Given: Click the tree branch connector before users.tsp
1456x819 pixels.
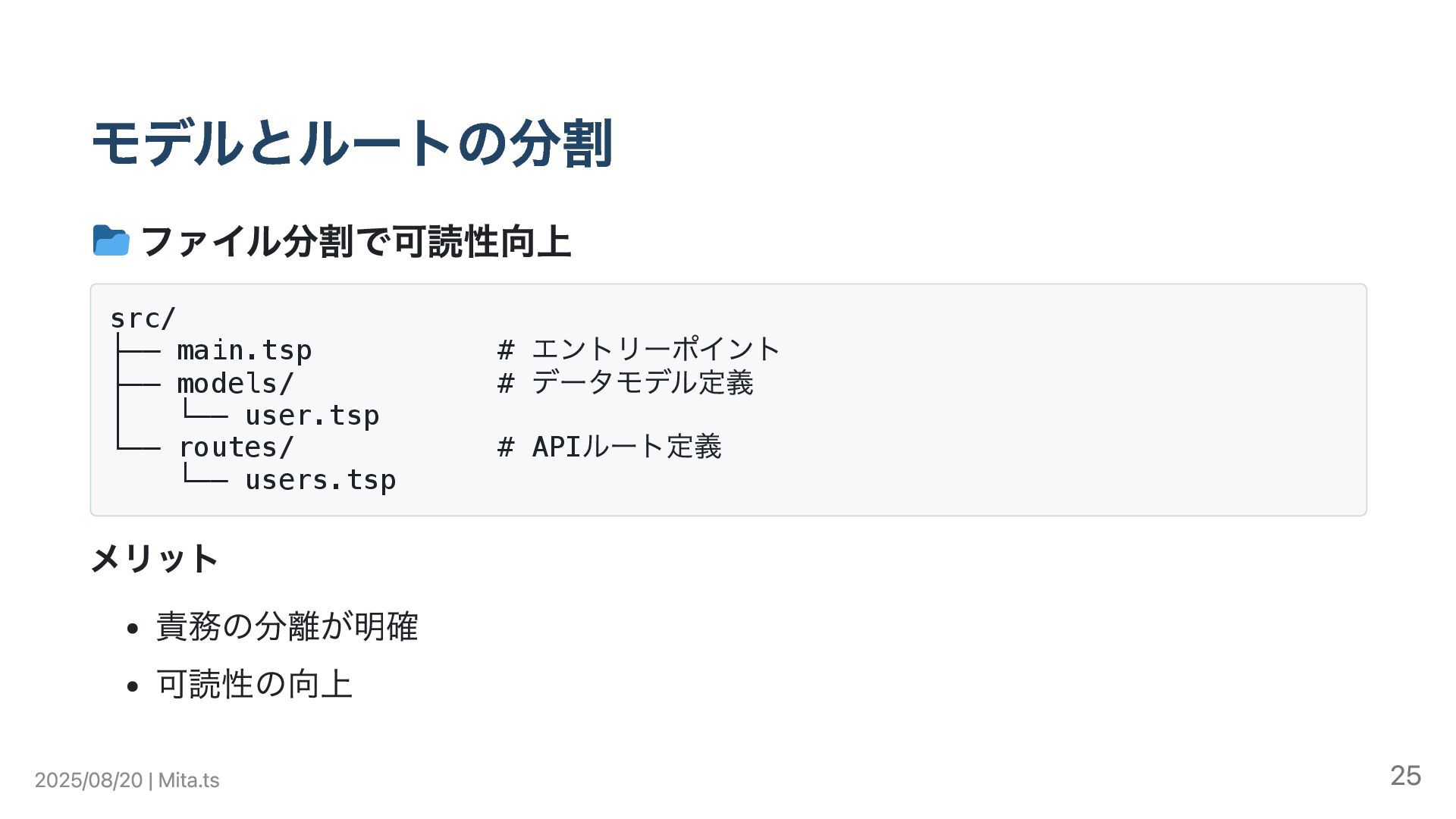Looking at the screenshot, I should [205, 475].
